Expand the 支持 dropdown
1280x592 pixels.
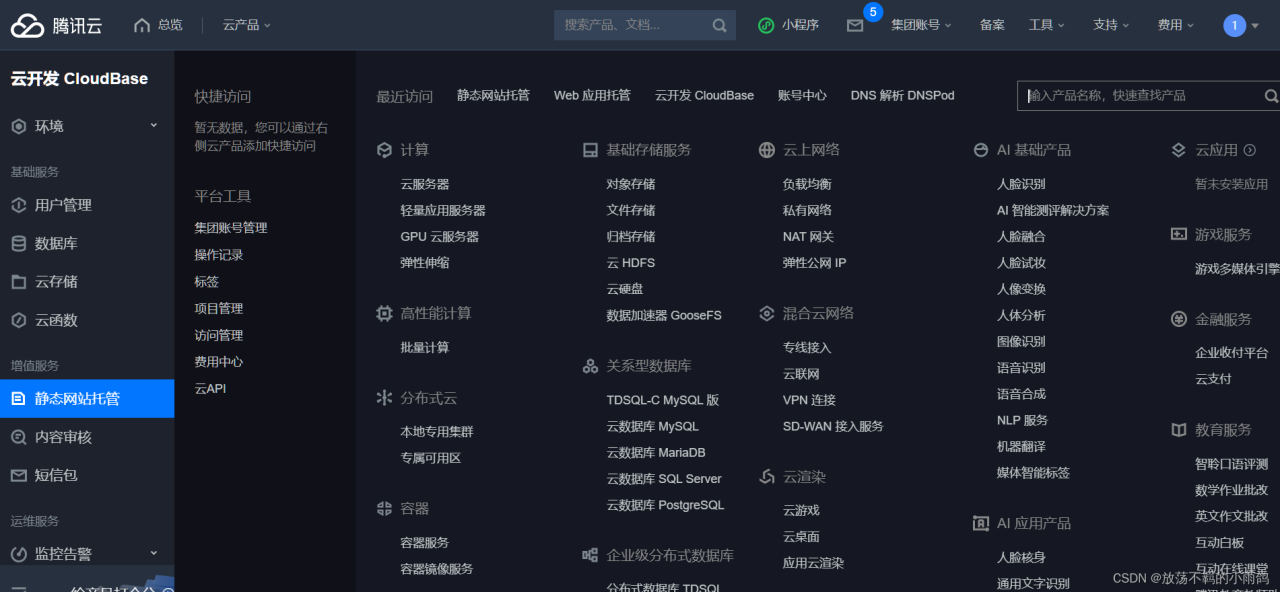coord(1111,25)
